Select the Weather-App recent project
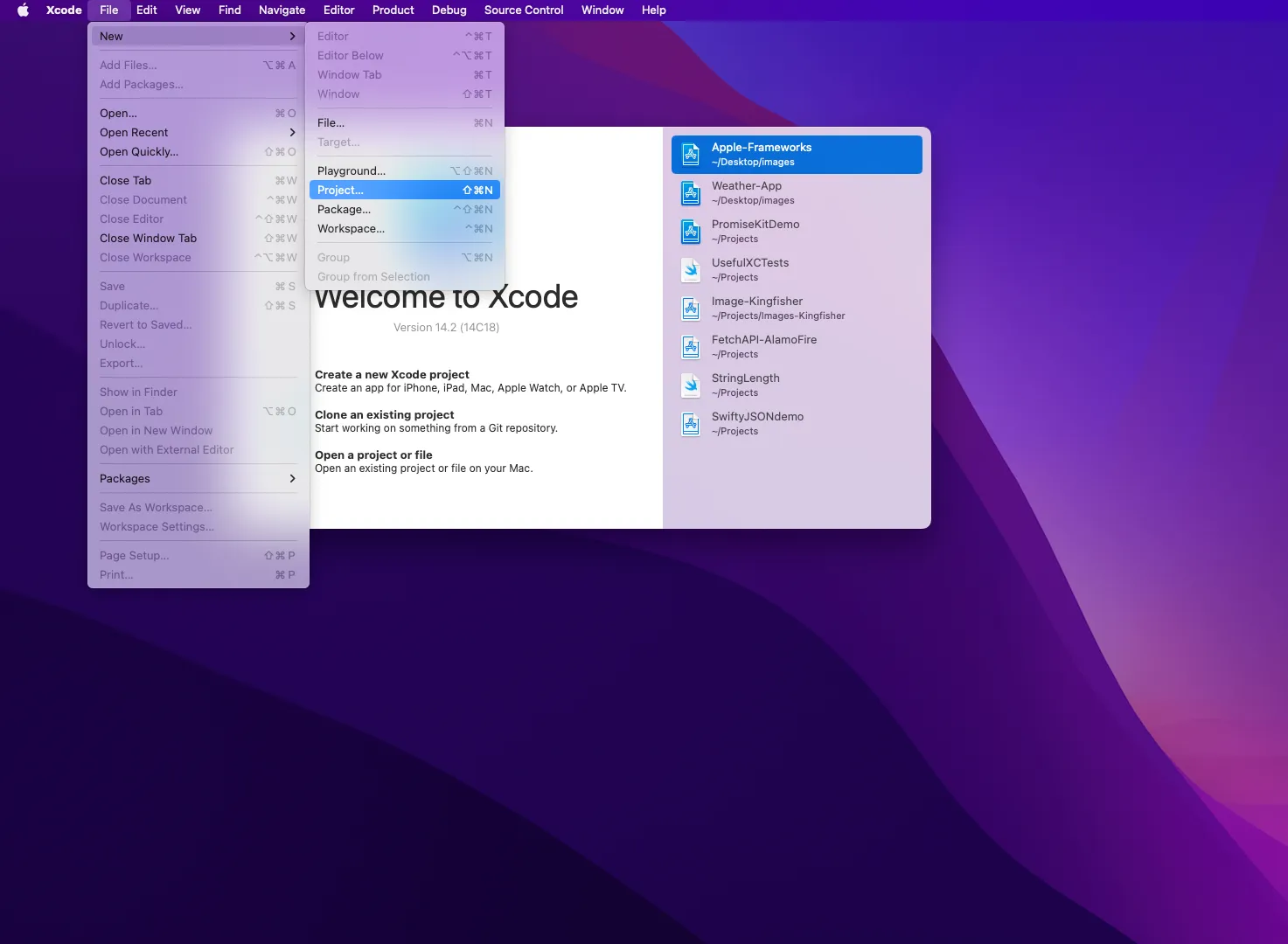The image size is (1288, 944). [x=797, y=193]
